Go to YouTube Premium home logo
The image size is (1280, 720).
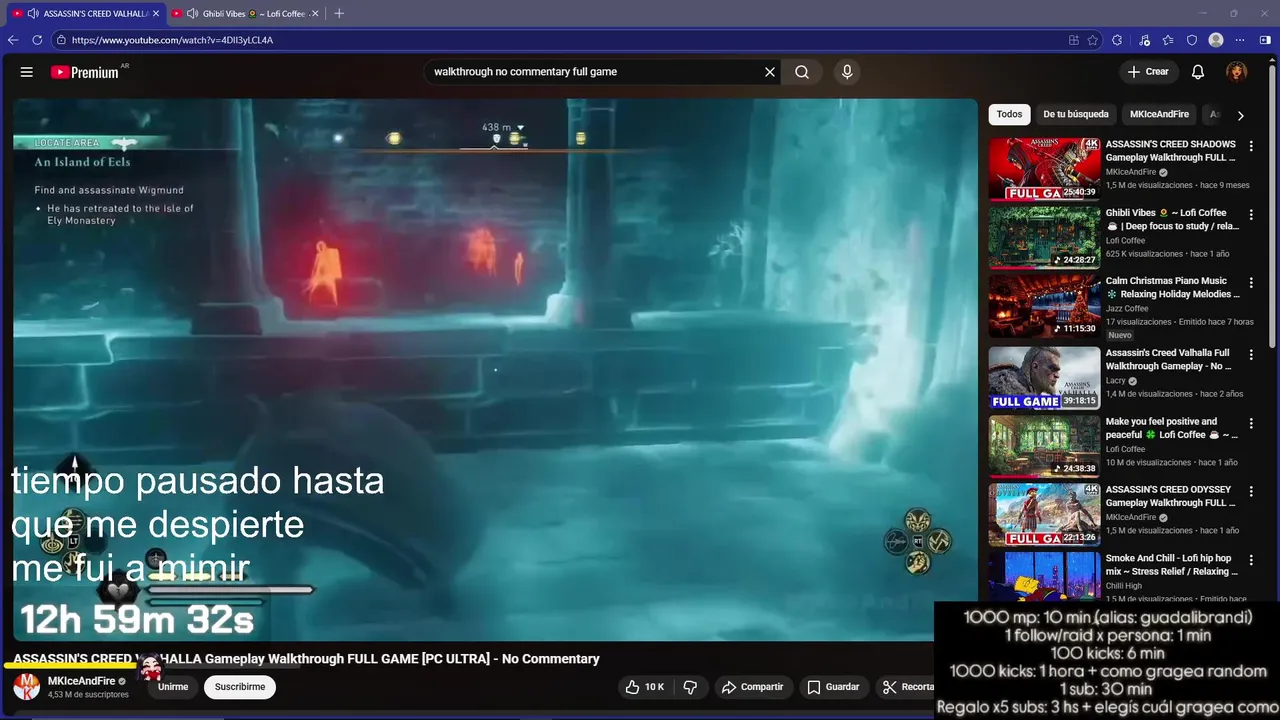coord(87,72)
